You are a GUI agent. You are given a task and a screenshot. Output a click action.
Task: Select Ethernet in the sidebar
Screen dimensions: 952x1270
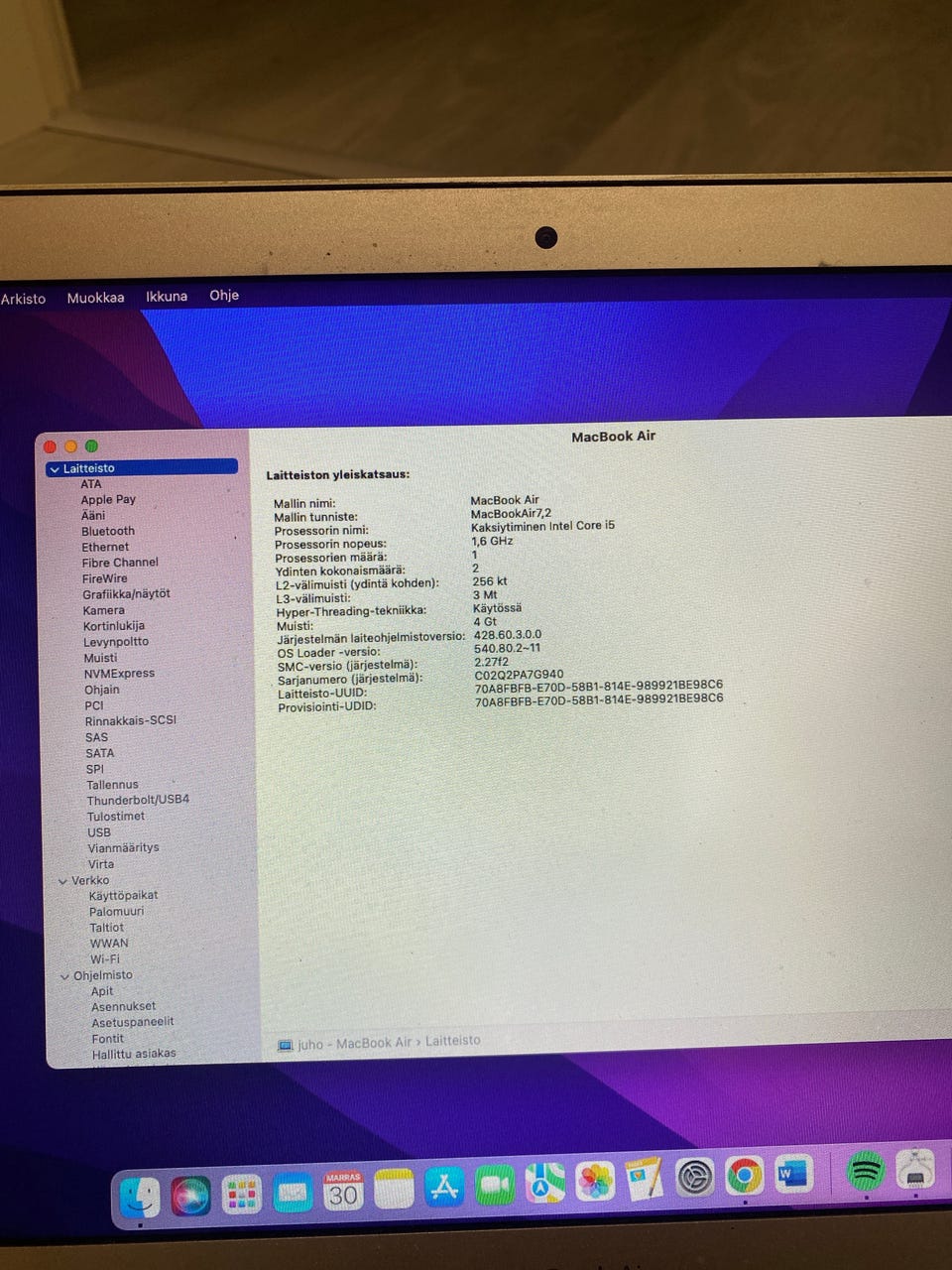click(x=105, y=547)
